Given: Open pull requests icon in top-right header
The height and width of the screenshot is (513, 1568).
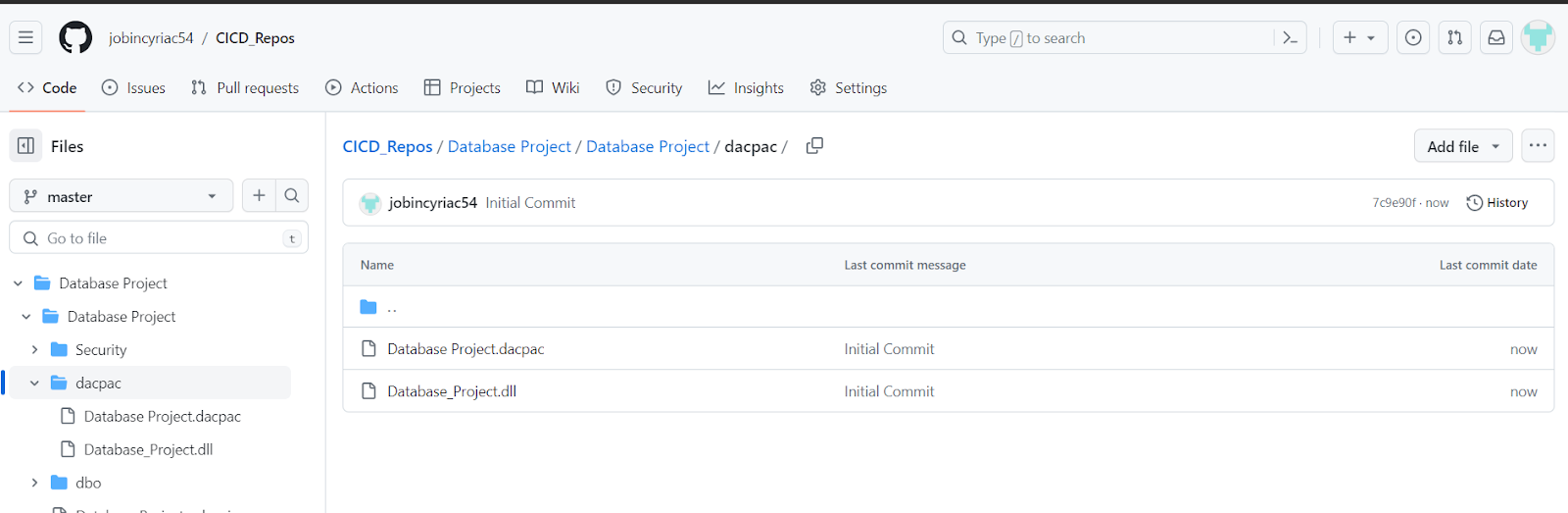Looking at the screenshot, I should (1454, 37).
